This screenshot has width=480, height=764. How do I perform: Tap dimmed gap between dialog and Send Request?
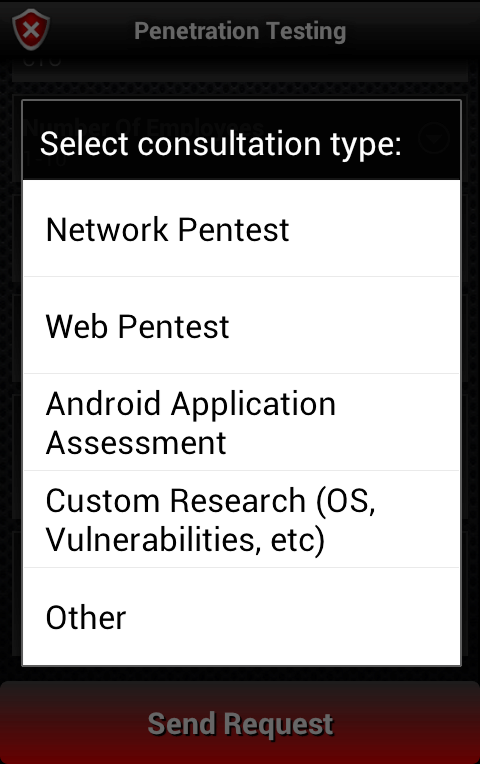[240, 674]
